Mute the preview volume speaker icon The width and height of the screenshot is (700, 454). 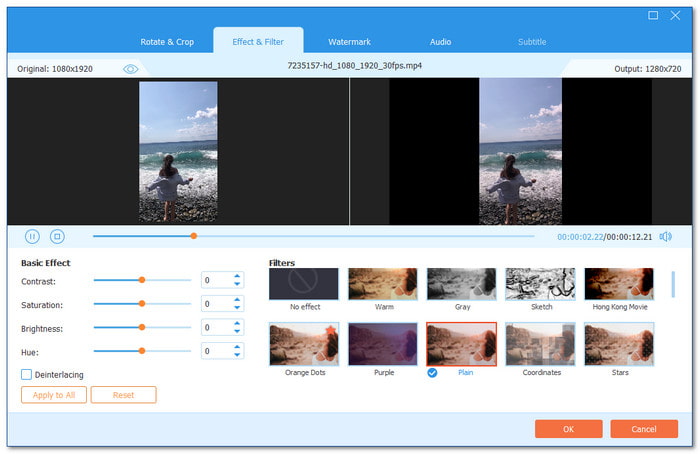(665, 237)
